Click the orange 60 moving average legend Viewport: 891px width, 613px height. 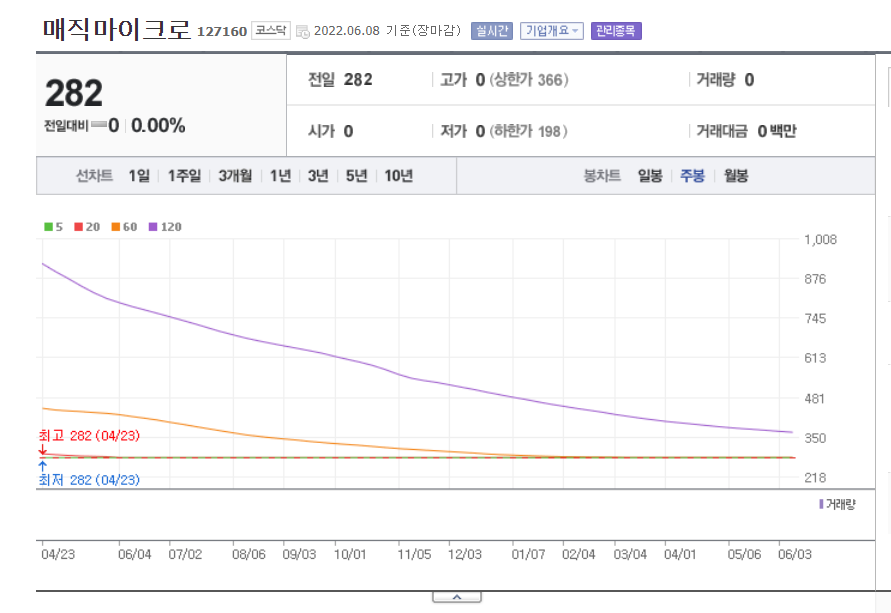click(124, 227)
